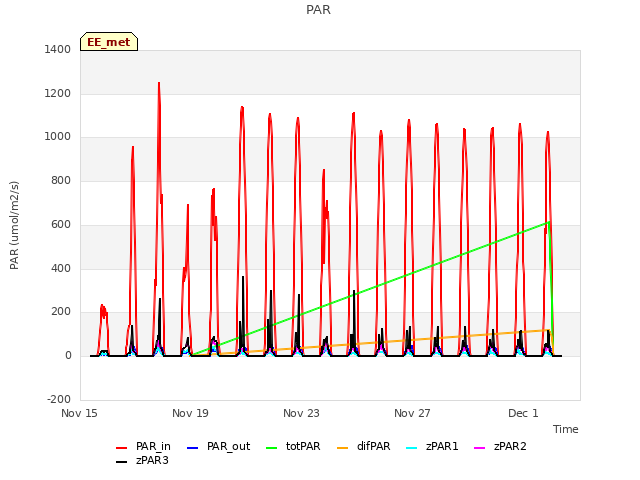Image resolution: width=640 pixels, height=480 pixels.
Task: Click green totPAR legend color marker
Action: (x=271, y=448)
